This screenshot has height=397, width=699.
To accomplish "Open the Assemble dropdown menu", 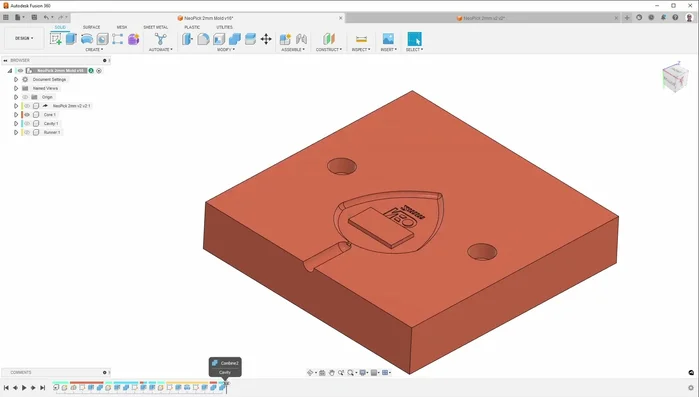I will click(293, 49).
